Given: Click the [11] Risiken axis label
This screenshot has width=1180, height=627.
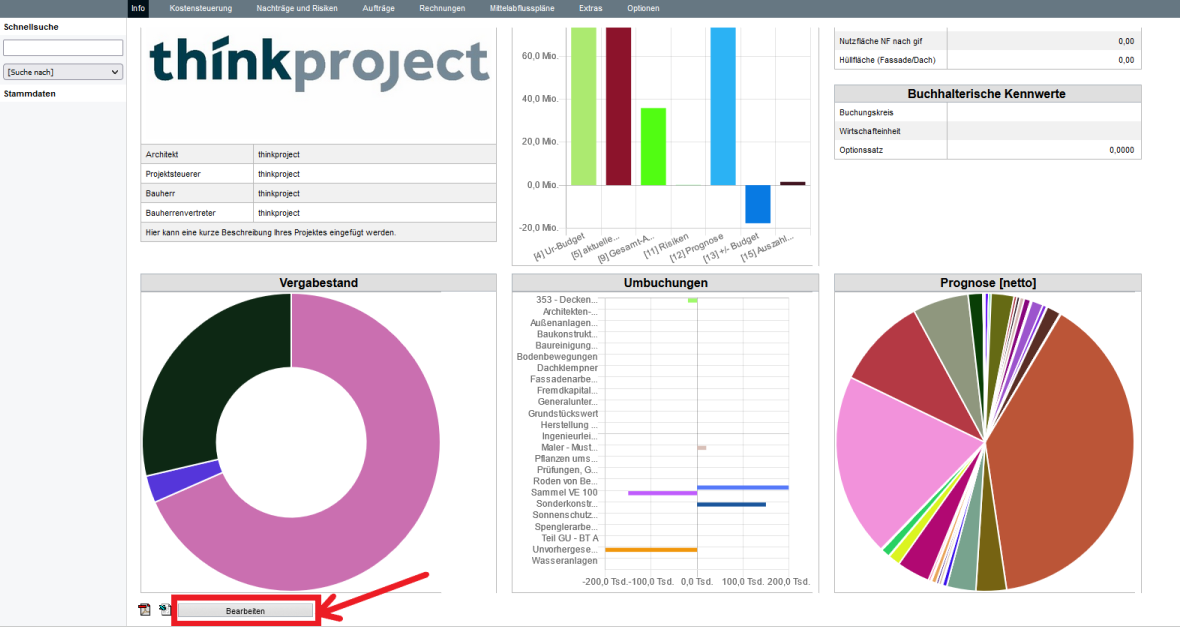Looking at the screenshot, I should click(667, 246).
